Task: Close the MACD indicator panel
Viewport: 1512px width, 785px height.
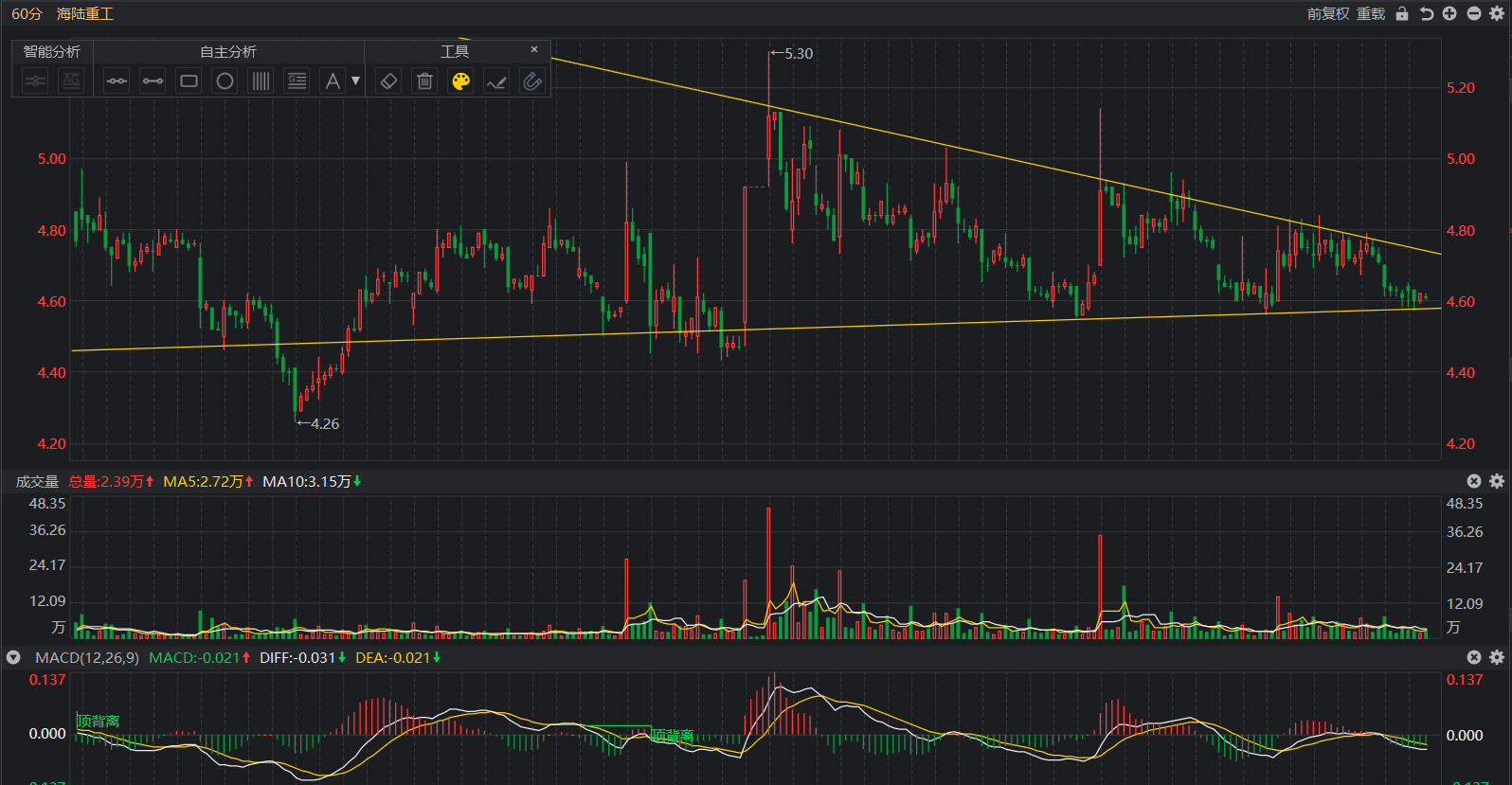Action: [x=1474, y=657]
